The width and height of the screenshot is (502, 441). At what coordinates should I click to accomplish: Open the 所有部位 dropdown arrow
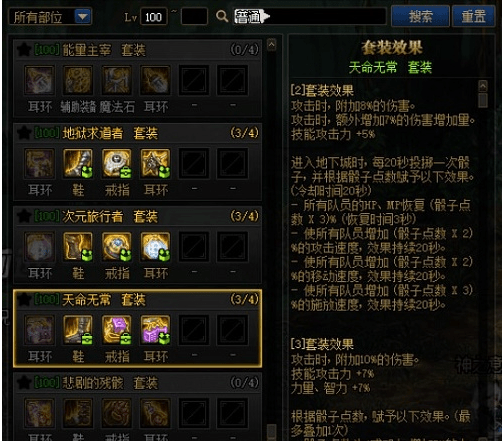coord(83,16)
